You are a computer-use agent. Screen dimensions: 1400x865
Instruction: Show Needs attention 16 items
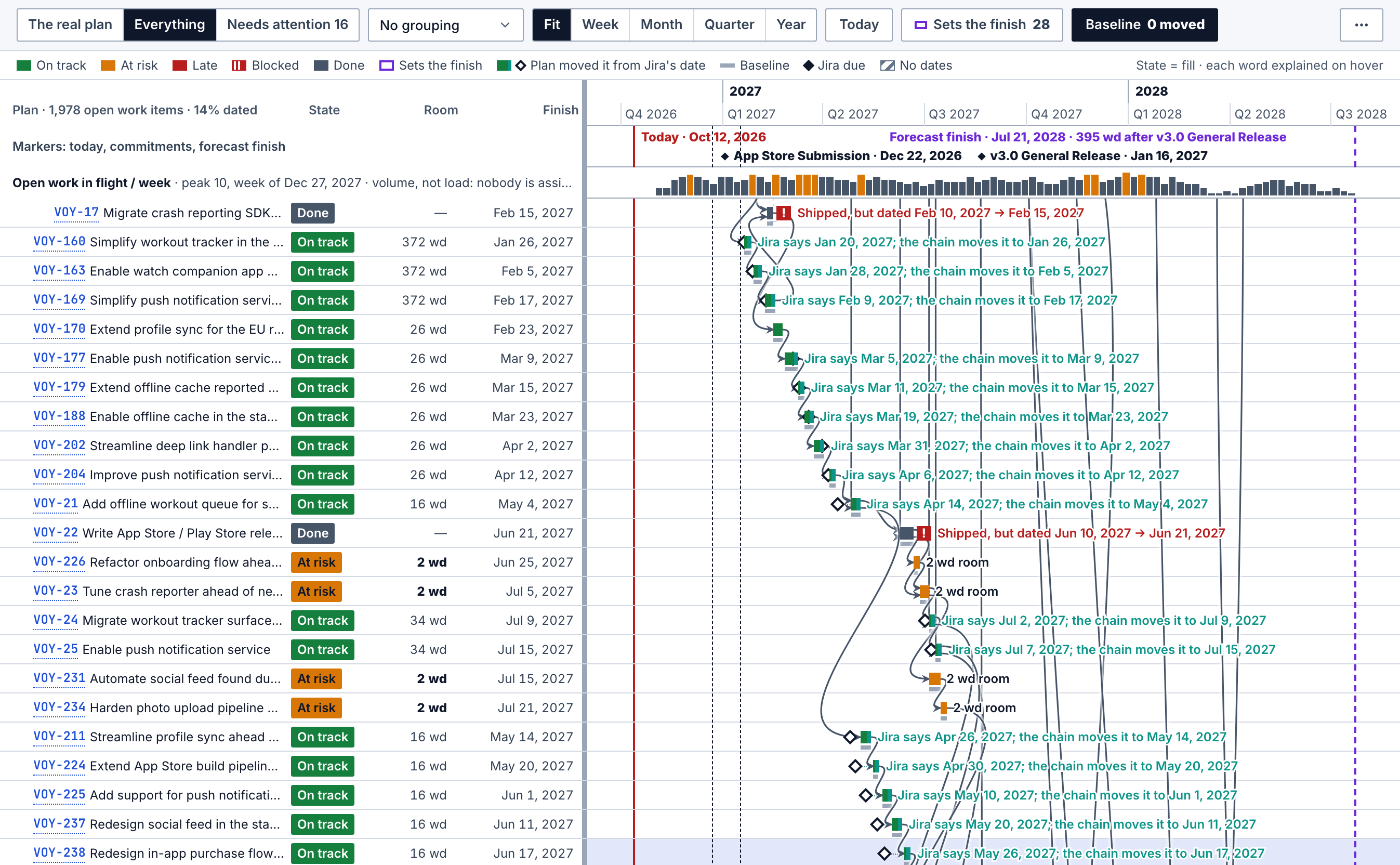(x=288, y=24)
